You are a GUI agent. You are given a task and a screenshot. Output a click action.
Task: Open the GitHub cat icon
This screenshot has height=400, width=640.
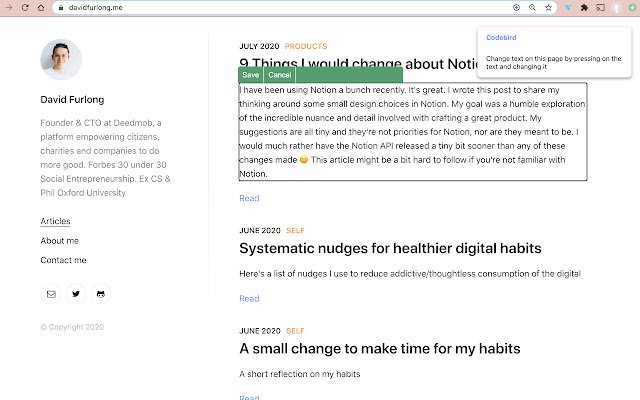click(101, 294)
